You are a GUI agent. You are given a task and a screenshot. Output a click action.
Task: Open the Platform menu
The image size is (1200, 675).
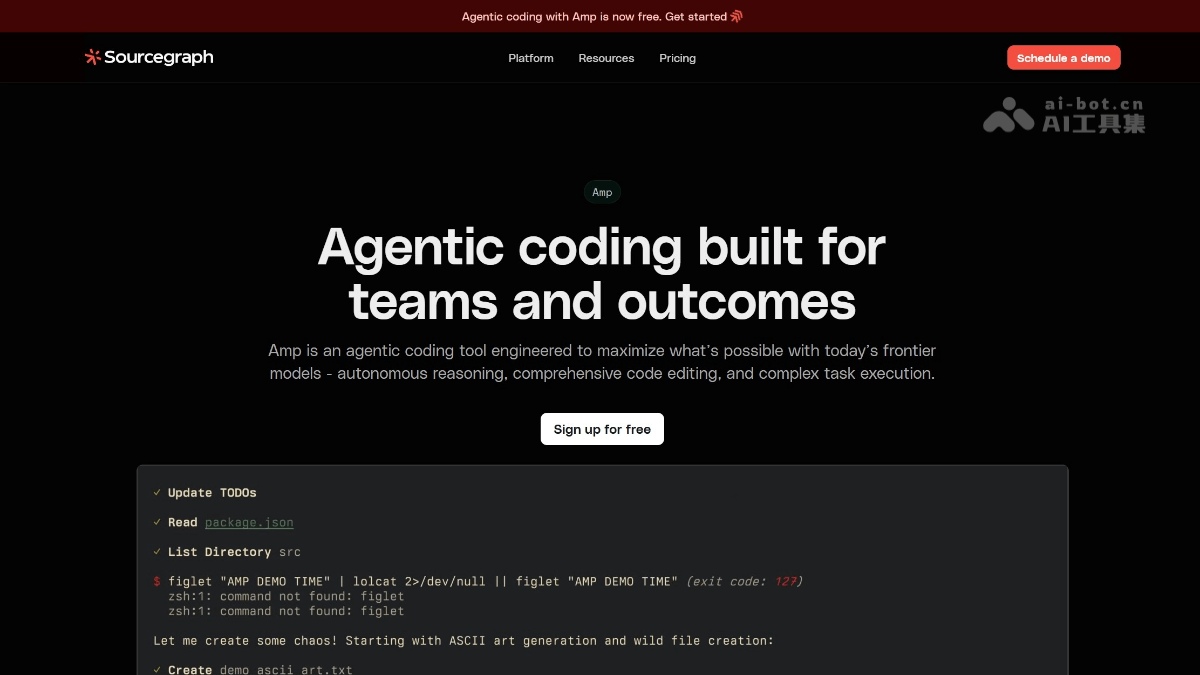pyautogui.click(x=530, y=58)
